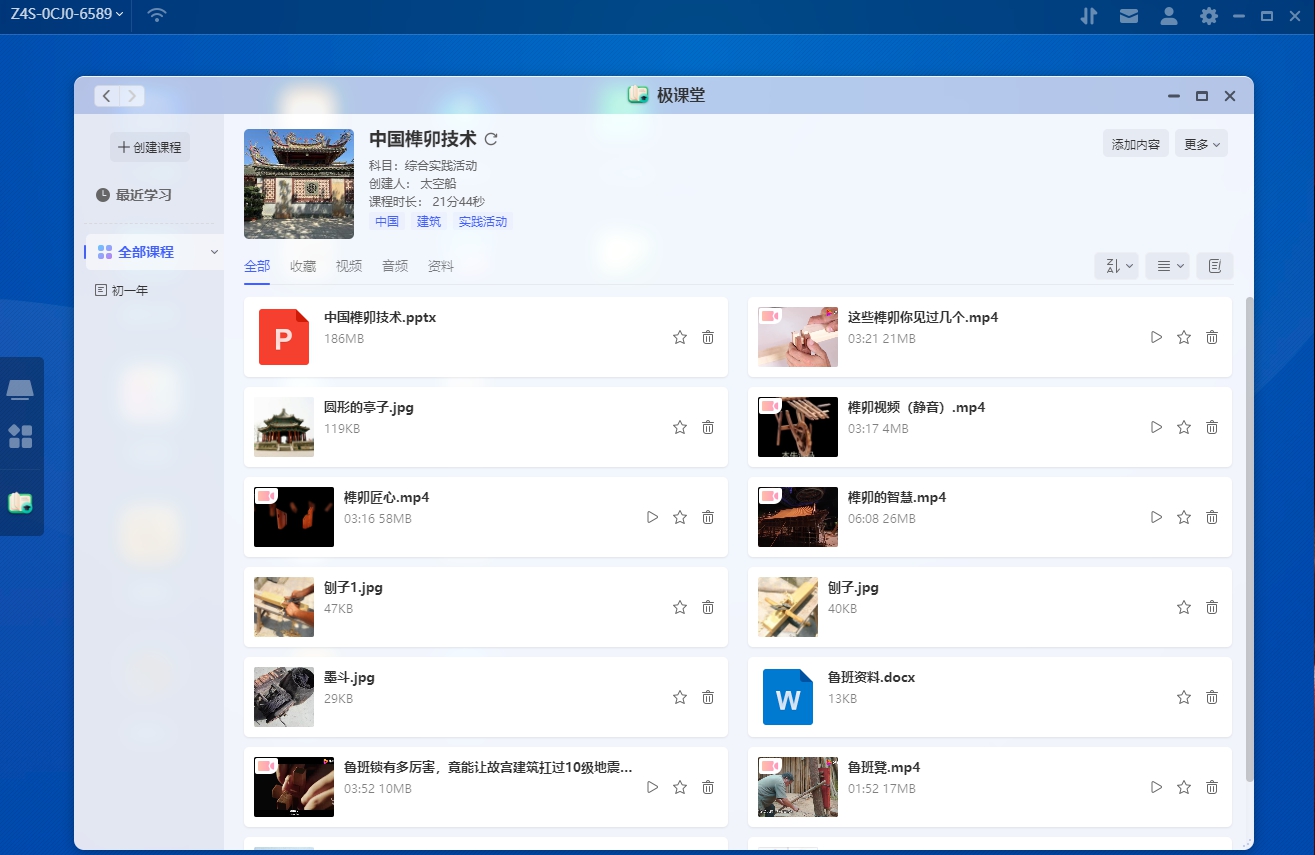Open the user account icon in the title bar
1315x855 pixels.
click(x=1169, y=16)
